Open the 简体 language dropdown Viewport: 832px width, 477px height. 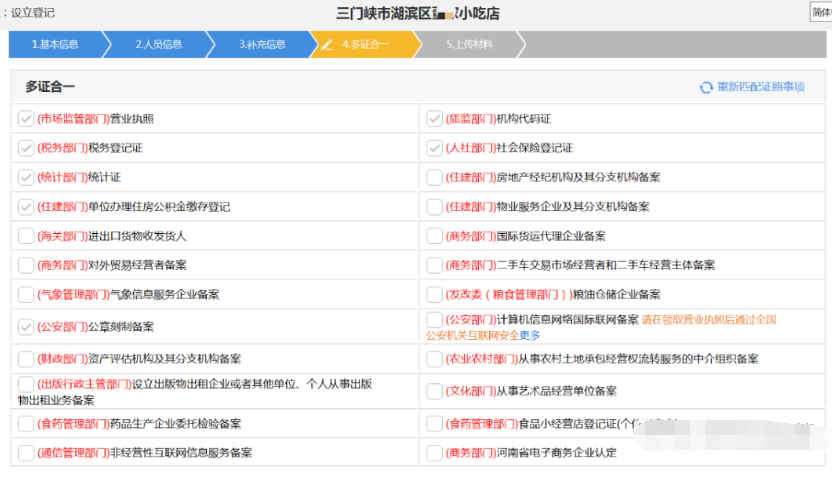click(820, 11)
